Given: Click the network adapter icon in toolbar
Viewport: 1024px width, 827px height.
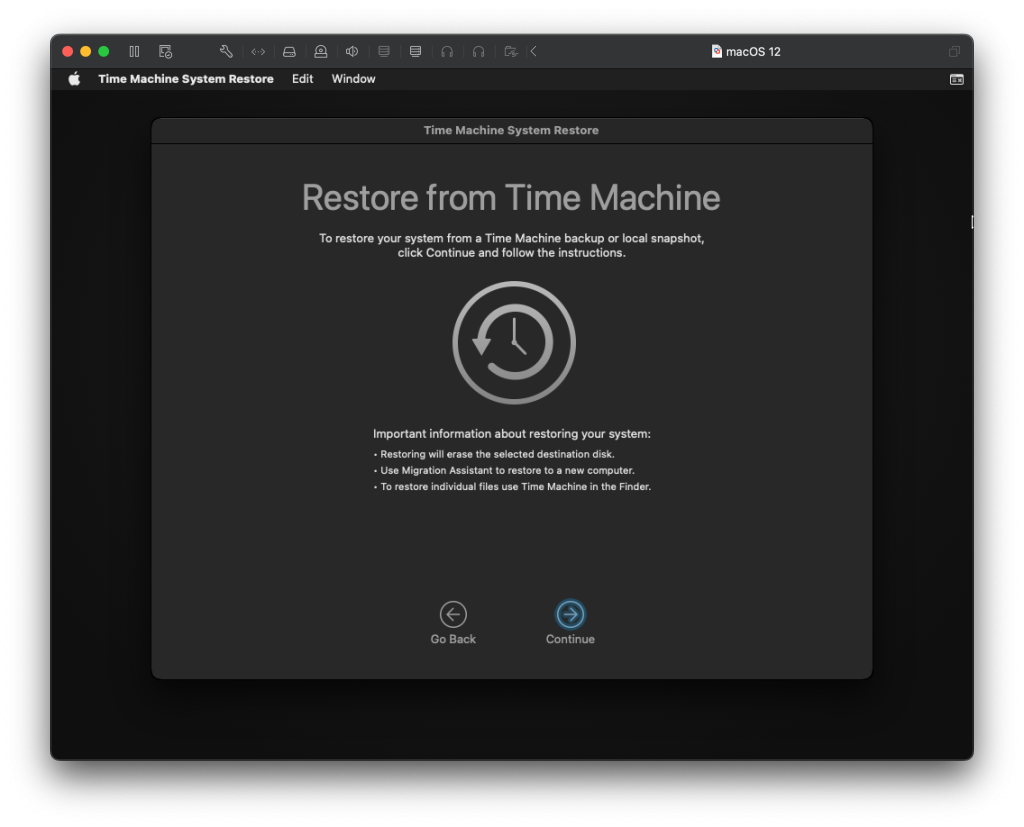Looking at the screenshot, I should click(x=258, y=51).
